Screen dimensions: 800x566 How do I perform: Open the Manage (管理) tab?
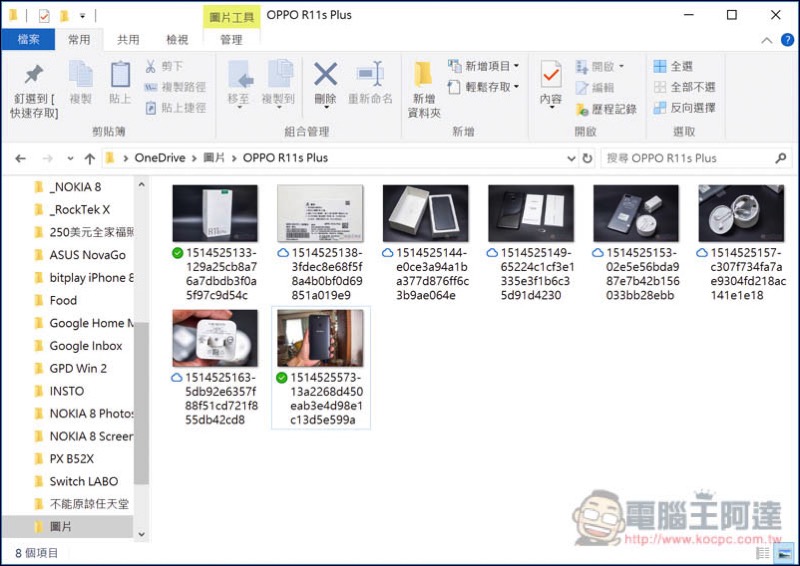(x=231, y=40)
